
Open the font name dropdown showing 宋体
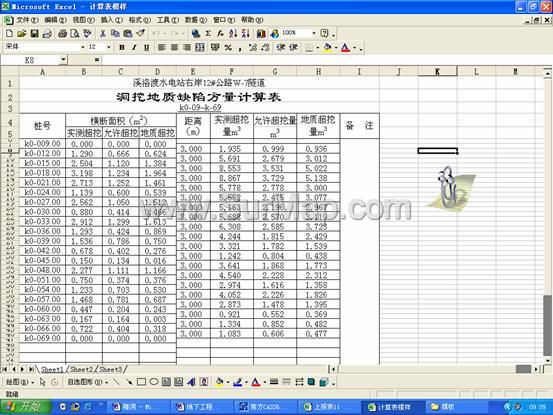pyautogui.click(x=83, y=47)
